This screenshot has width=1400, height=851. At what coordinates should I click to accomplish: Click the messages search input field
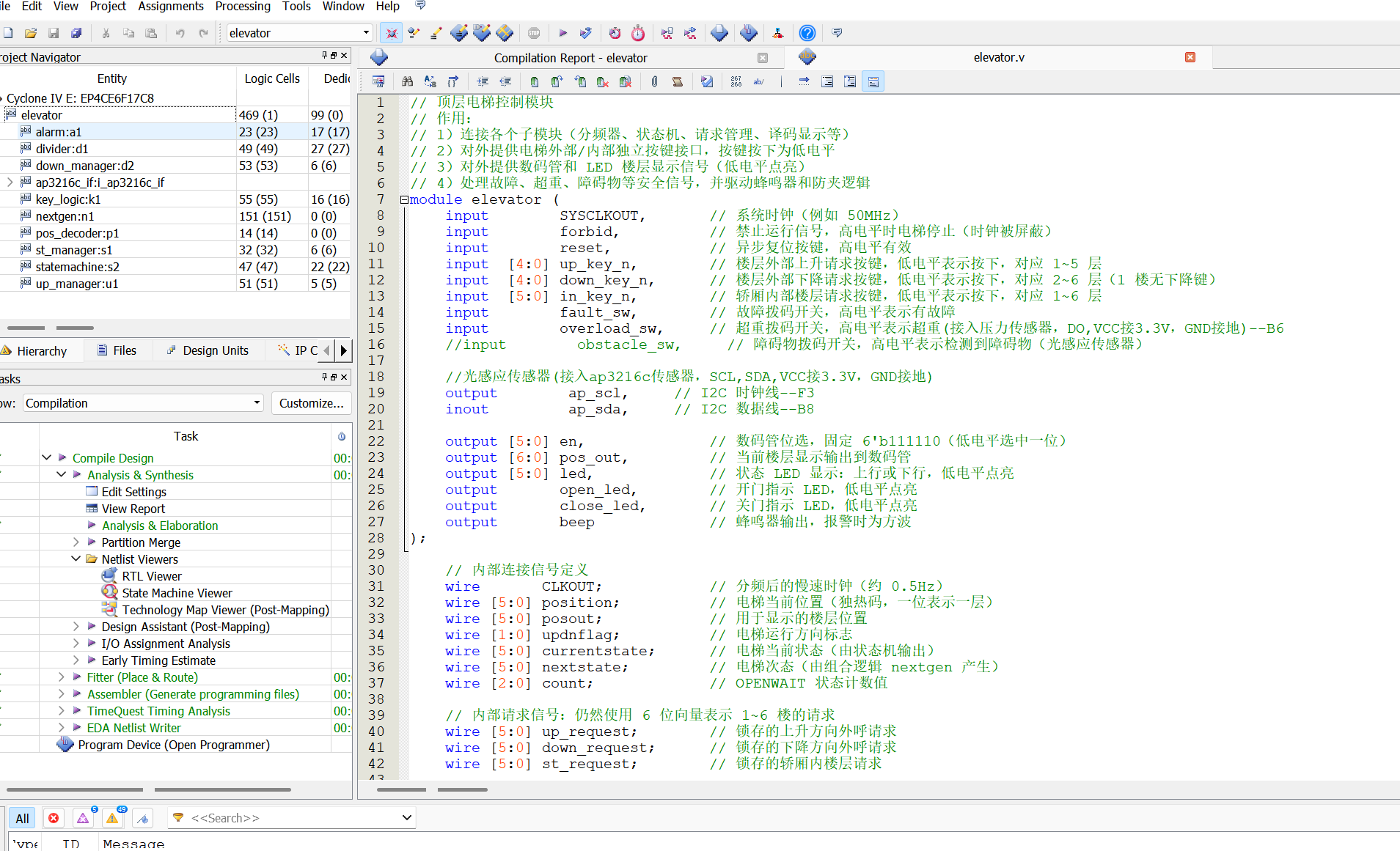(x=293, y=818)
